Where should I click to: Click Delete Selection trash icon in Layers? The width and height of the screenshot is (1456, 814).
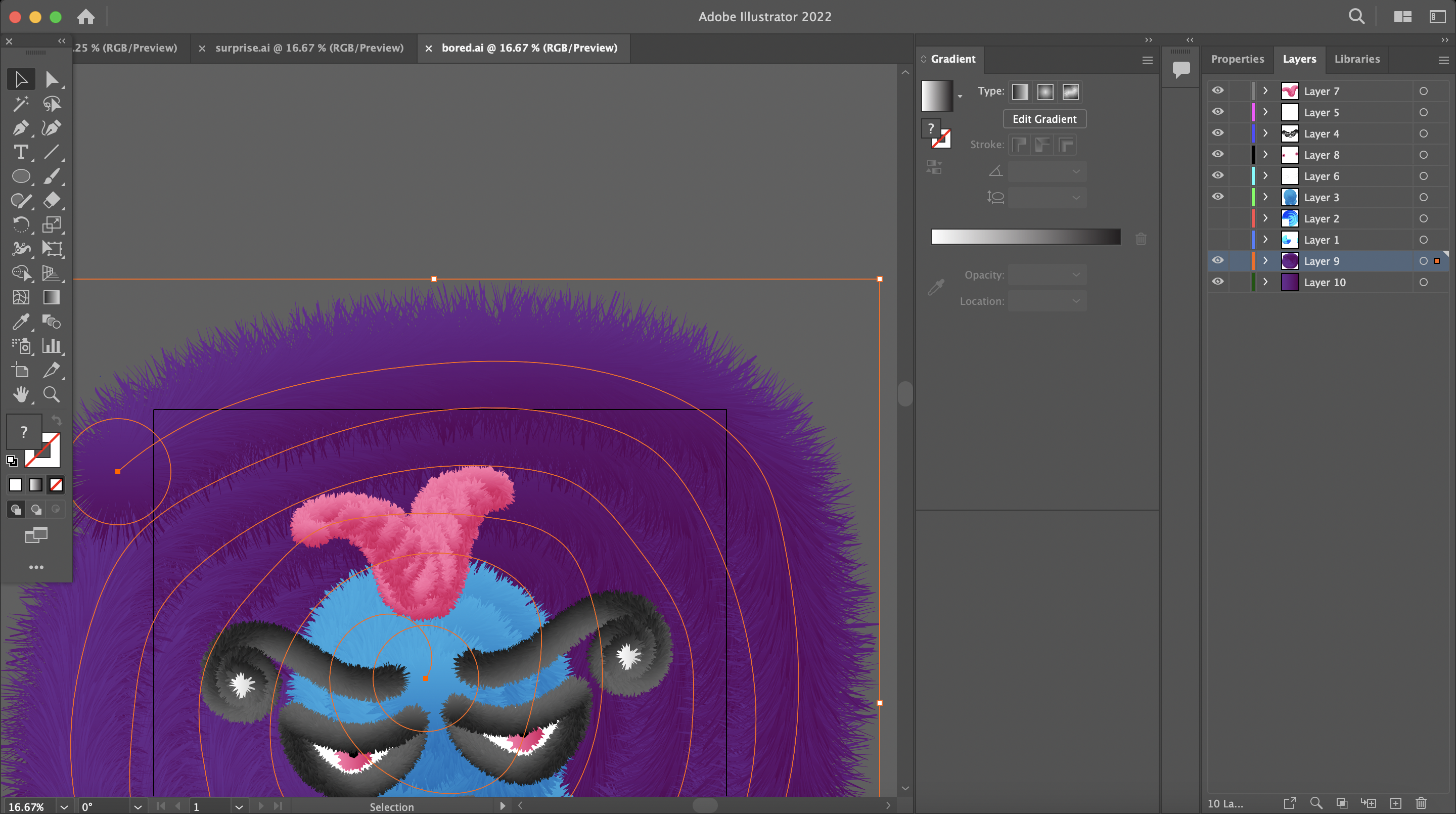coord(1421,803)
